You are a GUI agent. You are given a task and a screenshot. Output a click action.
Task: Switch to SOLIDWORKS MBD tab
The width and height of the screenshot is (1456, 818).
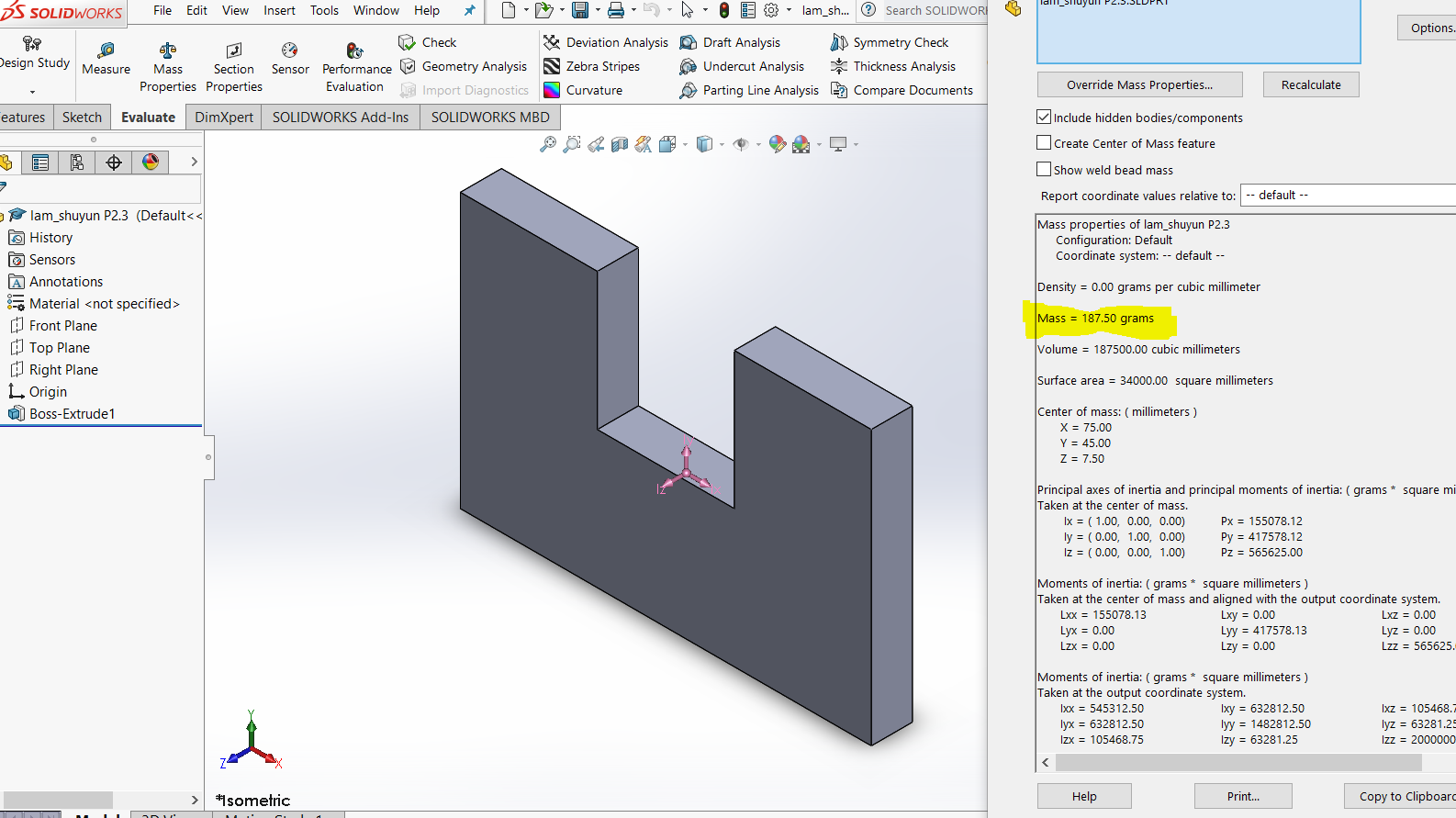pyautogui.click(x=490, y=117)
